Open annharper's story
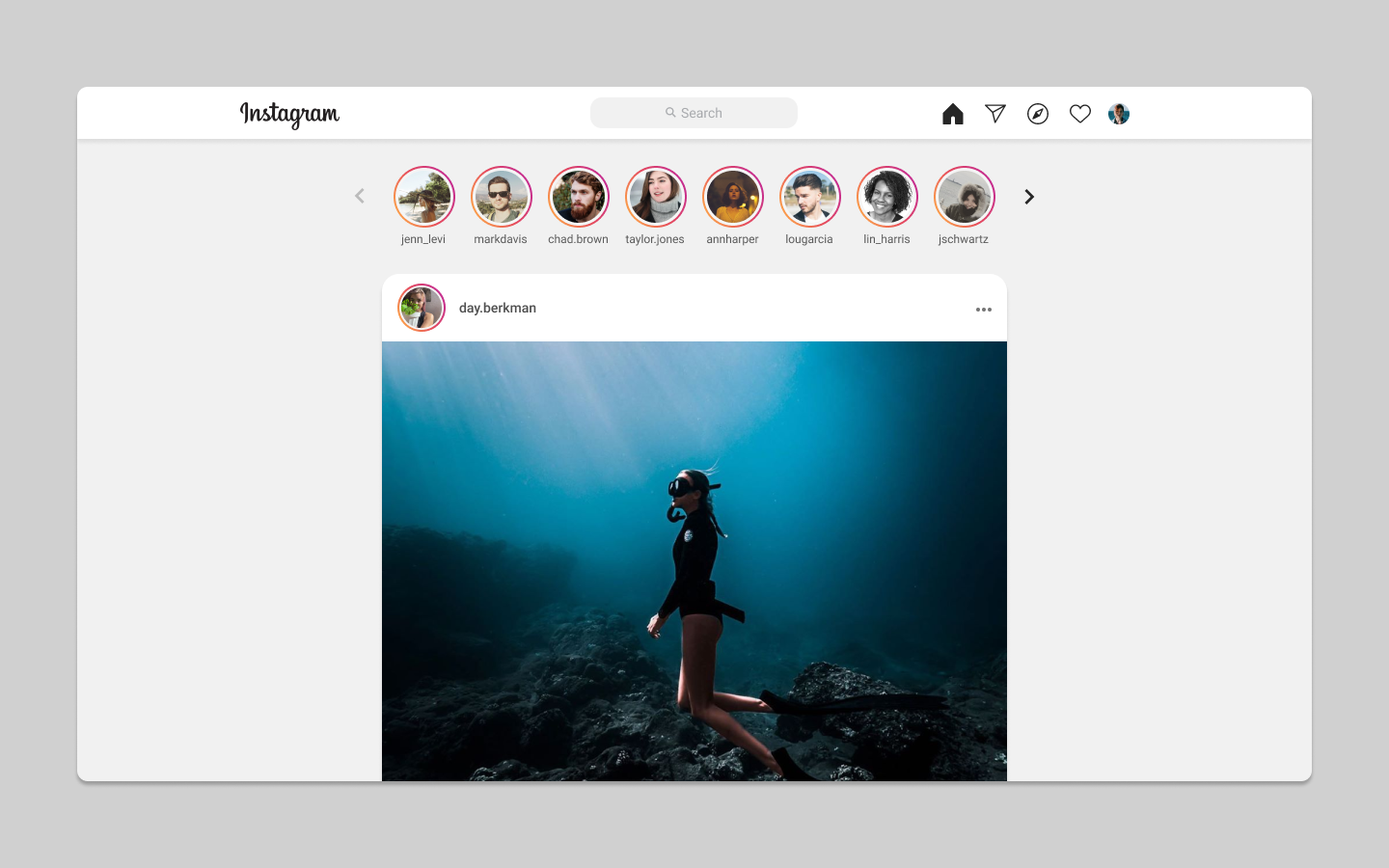Screen dimensions: 1389x868 click(x=732, y=196)
